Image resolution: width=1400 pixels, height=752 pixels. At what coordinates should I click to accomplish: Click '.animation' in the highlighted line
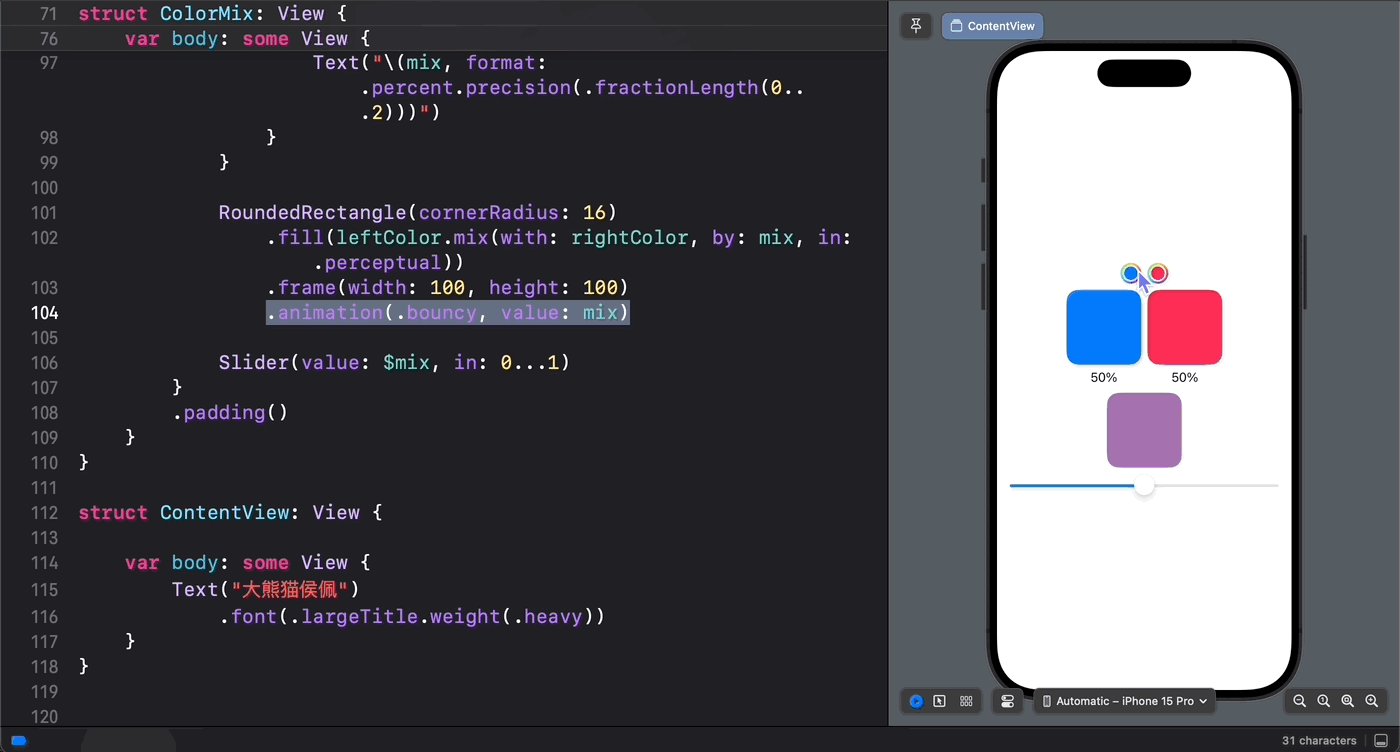point(325,313)
